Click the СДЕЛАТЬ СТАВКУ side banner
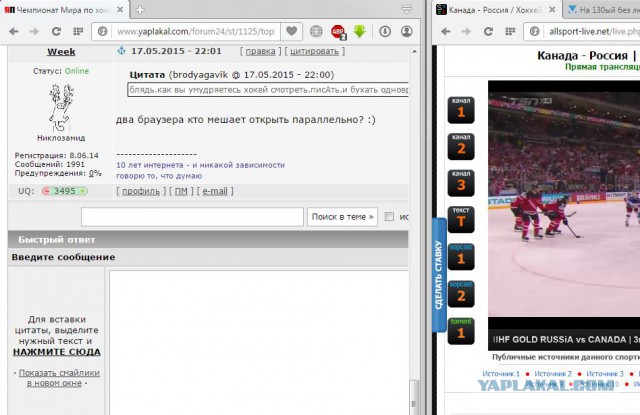This screenshot has width=640, height=415. (x=439, y=275)
